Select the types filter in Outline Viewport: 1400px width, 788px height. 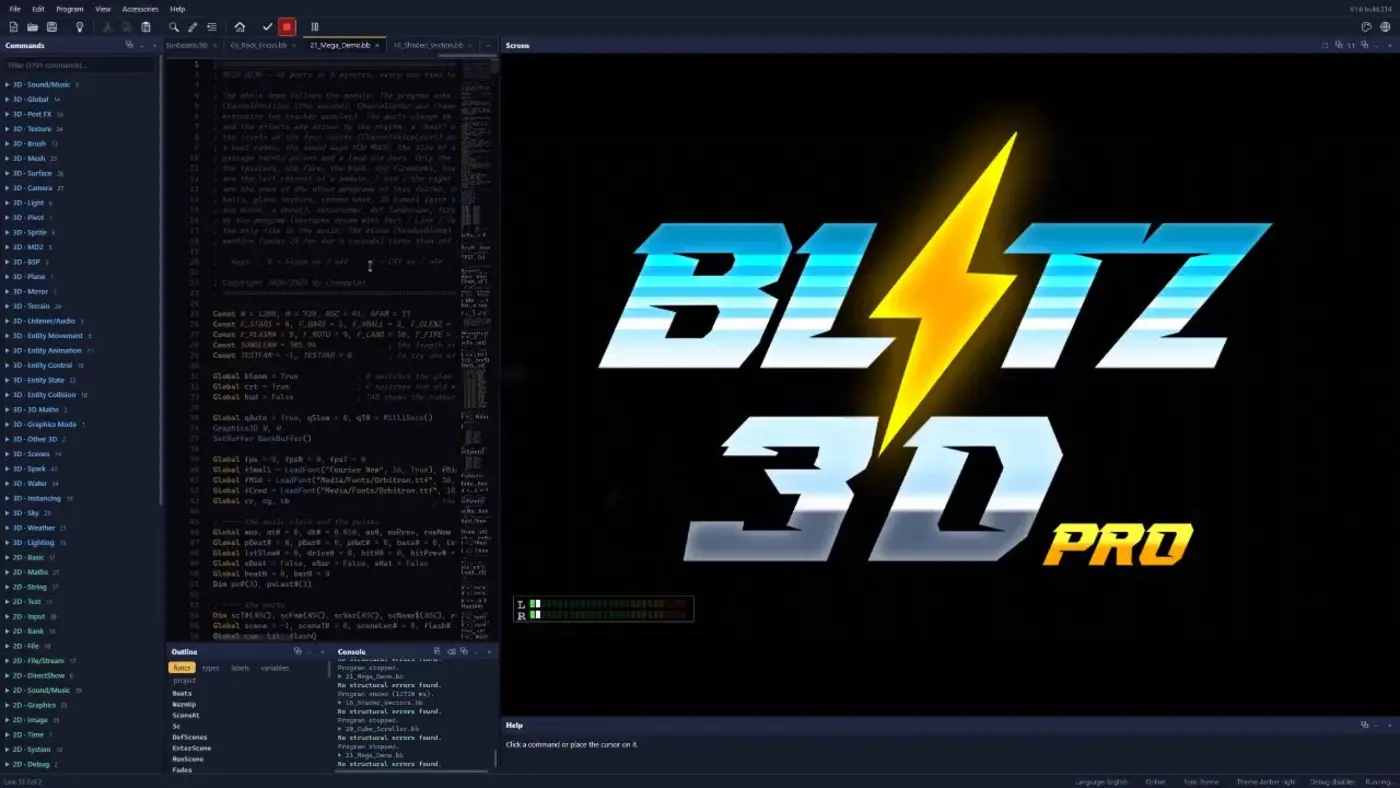210,668
